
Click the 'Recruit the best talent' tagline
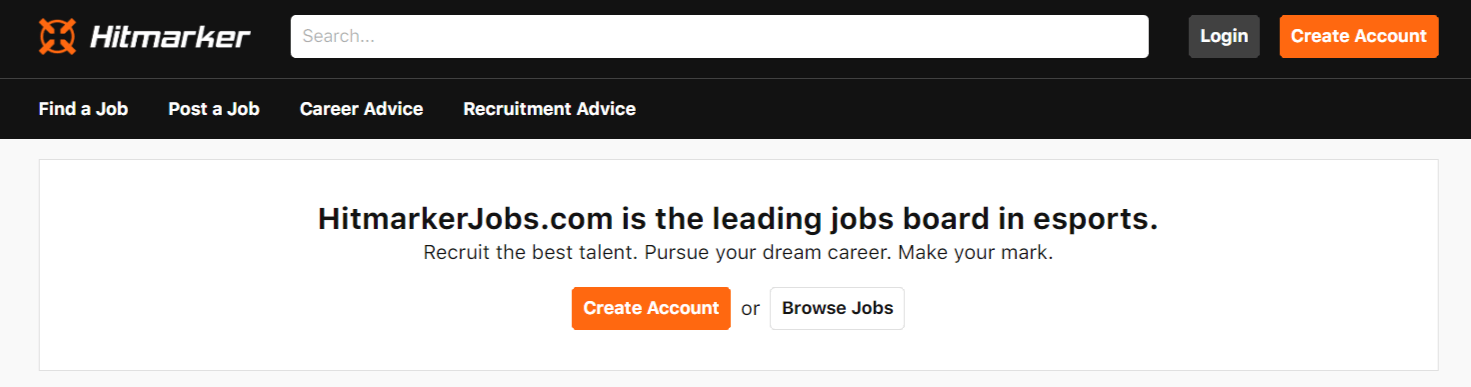coord(738,253)
